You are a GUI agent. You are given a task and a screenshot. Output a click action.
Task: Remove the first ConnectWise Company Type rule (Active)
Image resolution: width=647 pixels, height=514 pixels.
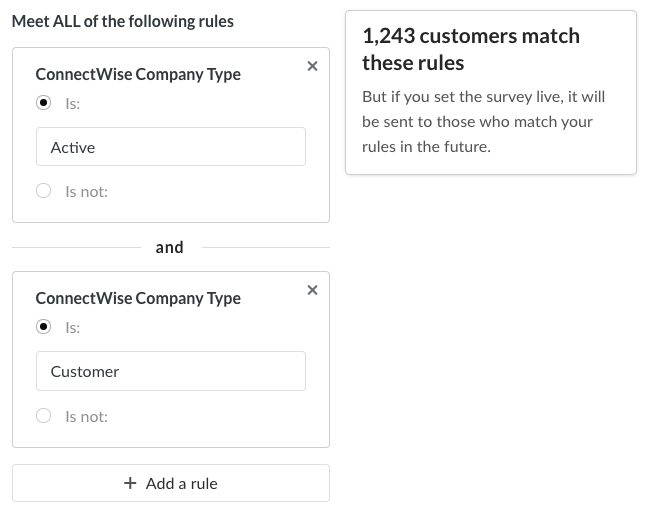(x=312, y=66)
